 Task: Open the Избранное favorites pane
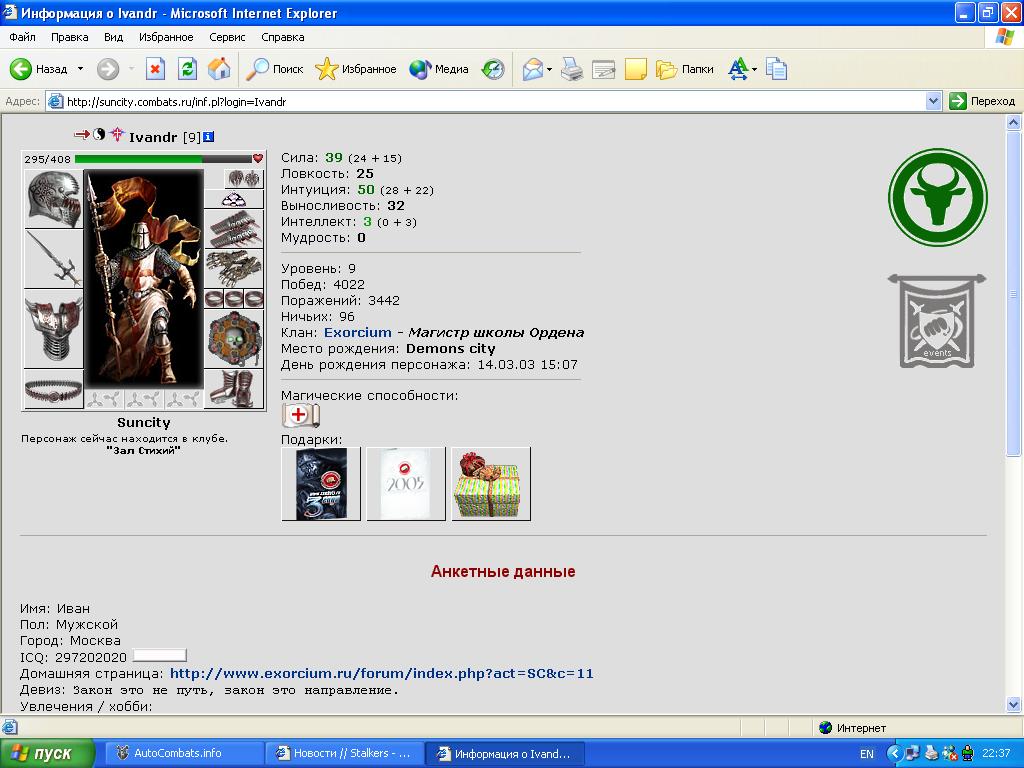coord(356,69)
